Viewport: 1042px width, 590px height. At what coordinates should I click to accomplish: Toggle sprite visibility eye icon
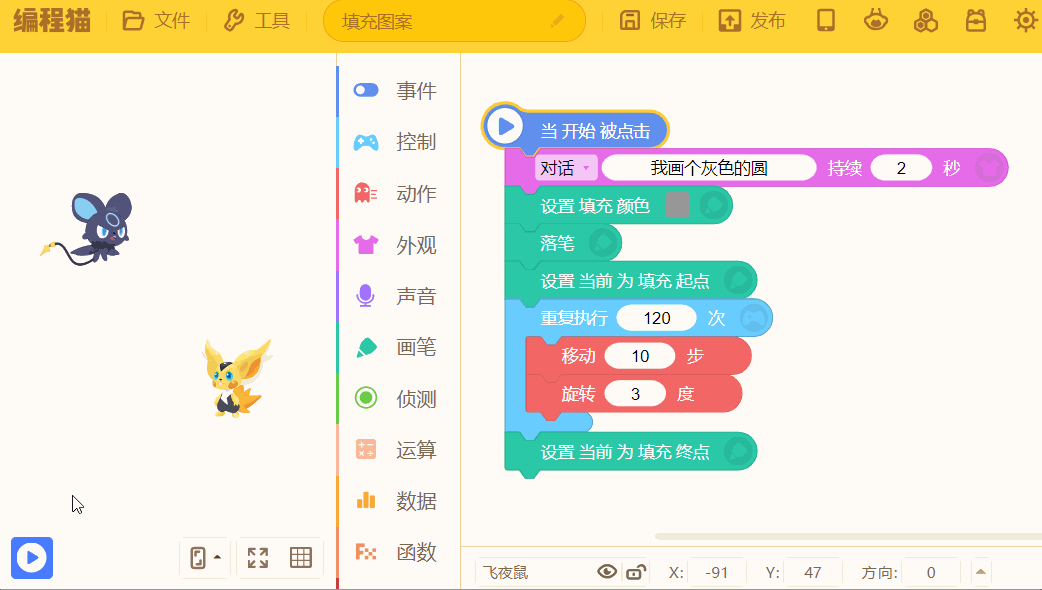click(x=607, y=571)
